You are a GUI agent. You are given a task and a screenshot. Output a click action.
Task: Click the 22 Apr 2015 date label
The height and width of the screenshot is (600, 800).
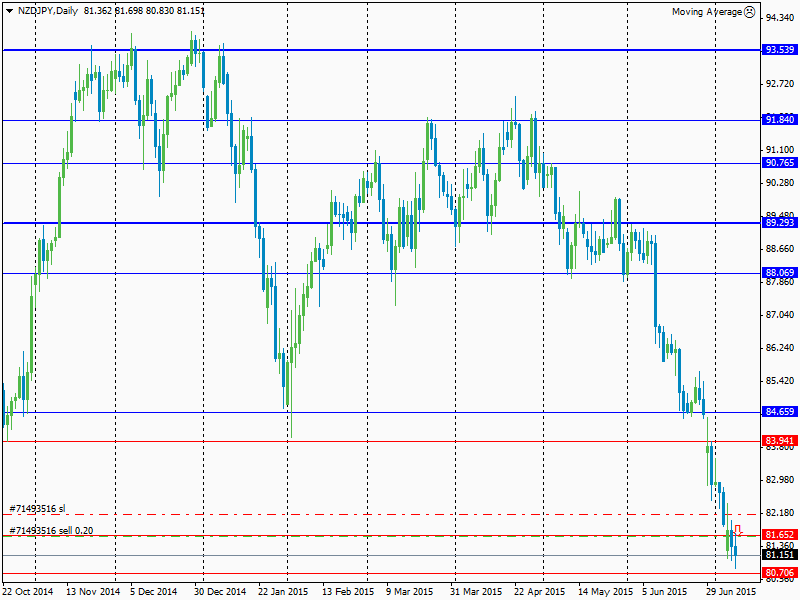point(540,592)
